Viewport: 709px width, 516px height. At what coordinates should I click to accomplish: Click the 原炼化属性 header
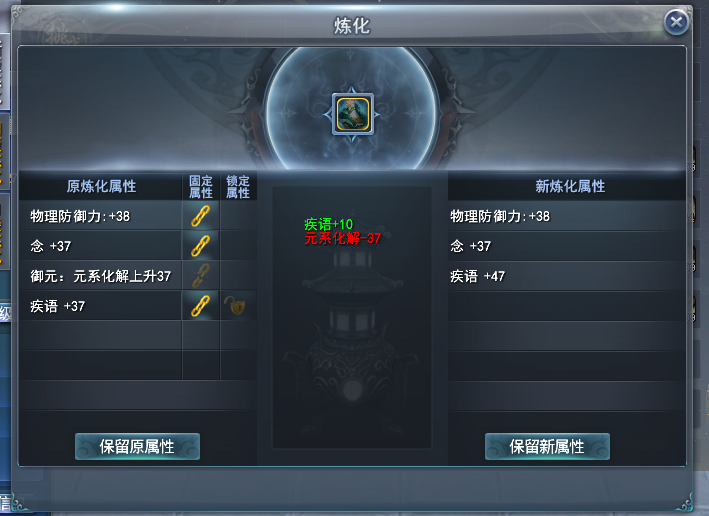click(101, 186)
